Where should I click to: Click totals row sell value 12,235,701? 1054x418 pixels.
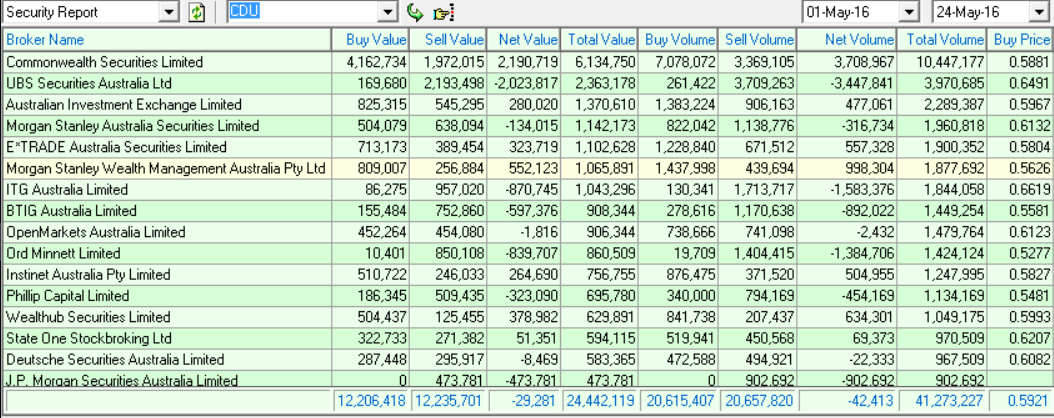(450, 401)
